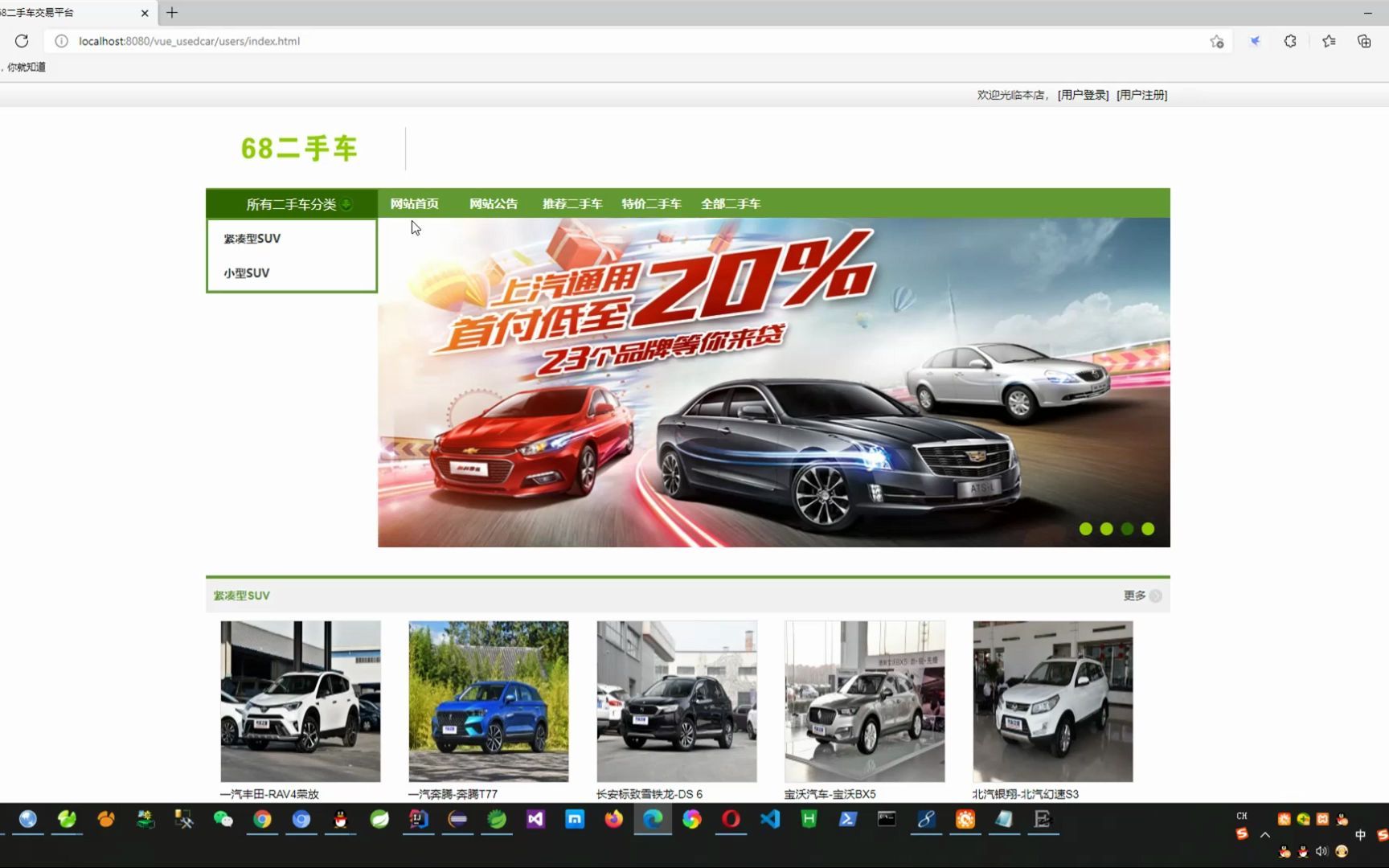The height and width of the screenshot is (868, 1389).
Task: Click the 一汽奔腾-奔腾T77 title text
Action: (453, 794)
